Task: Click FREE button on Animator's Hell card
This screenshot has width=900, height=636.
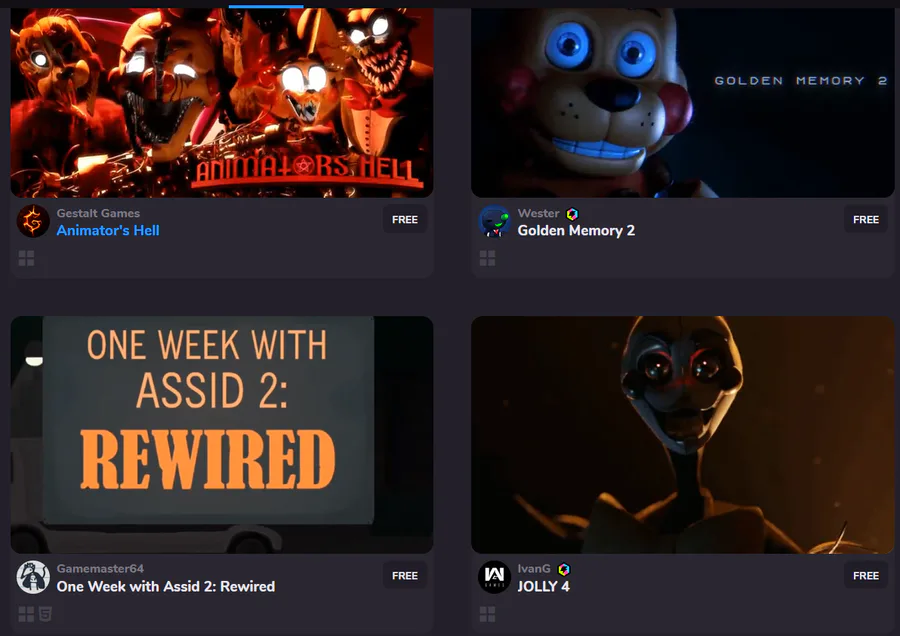Action: coord(405,219)
